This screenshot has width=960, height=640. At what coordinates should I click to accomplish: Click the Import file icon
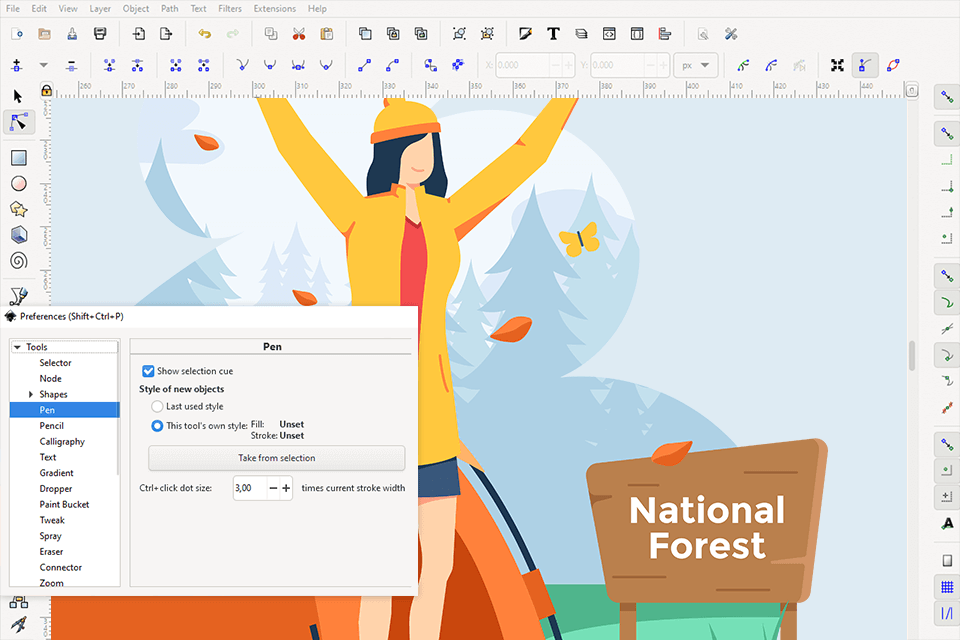(x=139, y=34)
